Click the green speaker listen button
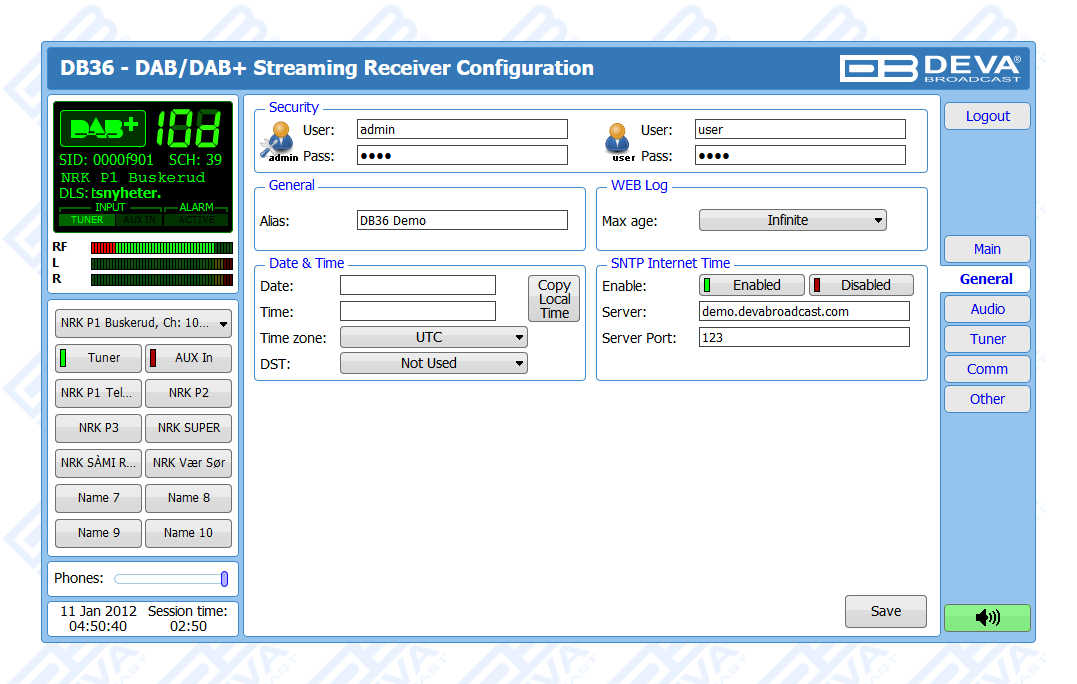 [x=986, y=617]
